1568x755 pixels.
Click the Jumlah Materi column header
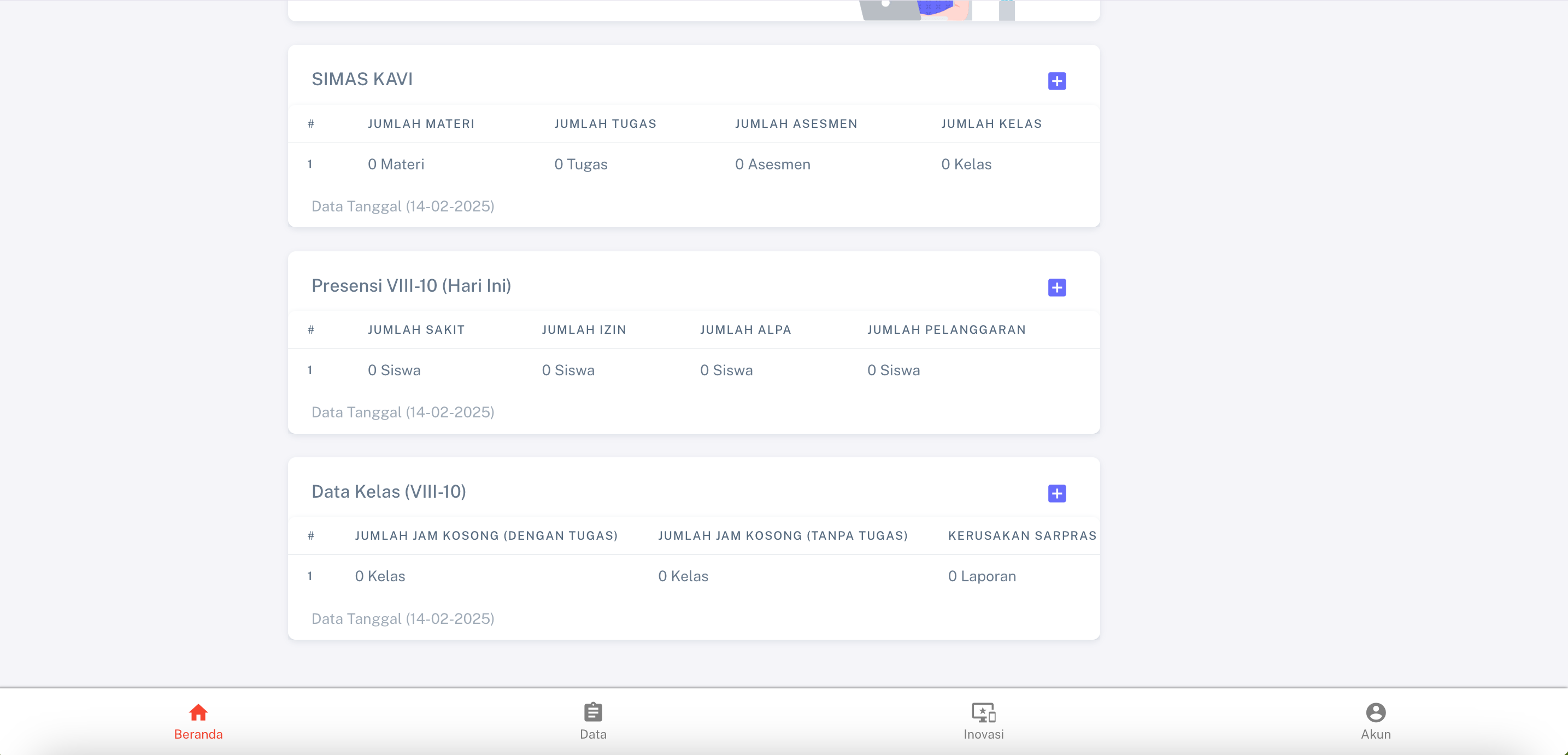click(421, 123)
